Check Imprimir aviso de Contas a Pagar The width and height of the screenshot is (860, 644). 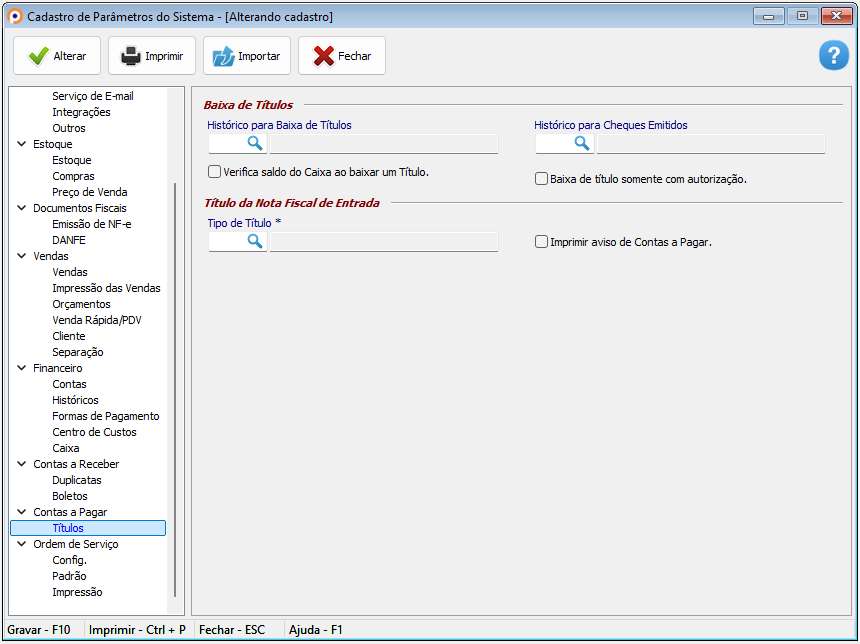coord(541,241)
